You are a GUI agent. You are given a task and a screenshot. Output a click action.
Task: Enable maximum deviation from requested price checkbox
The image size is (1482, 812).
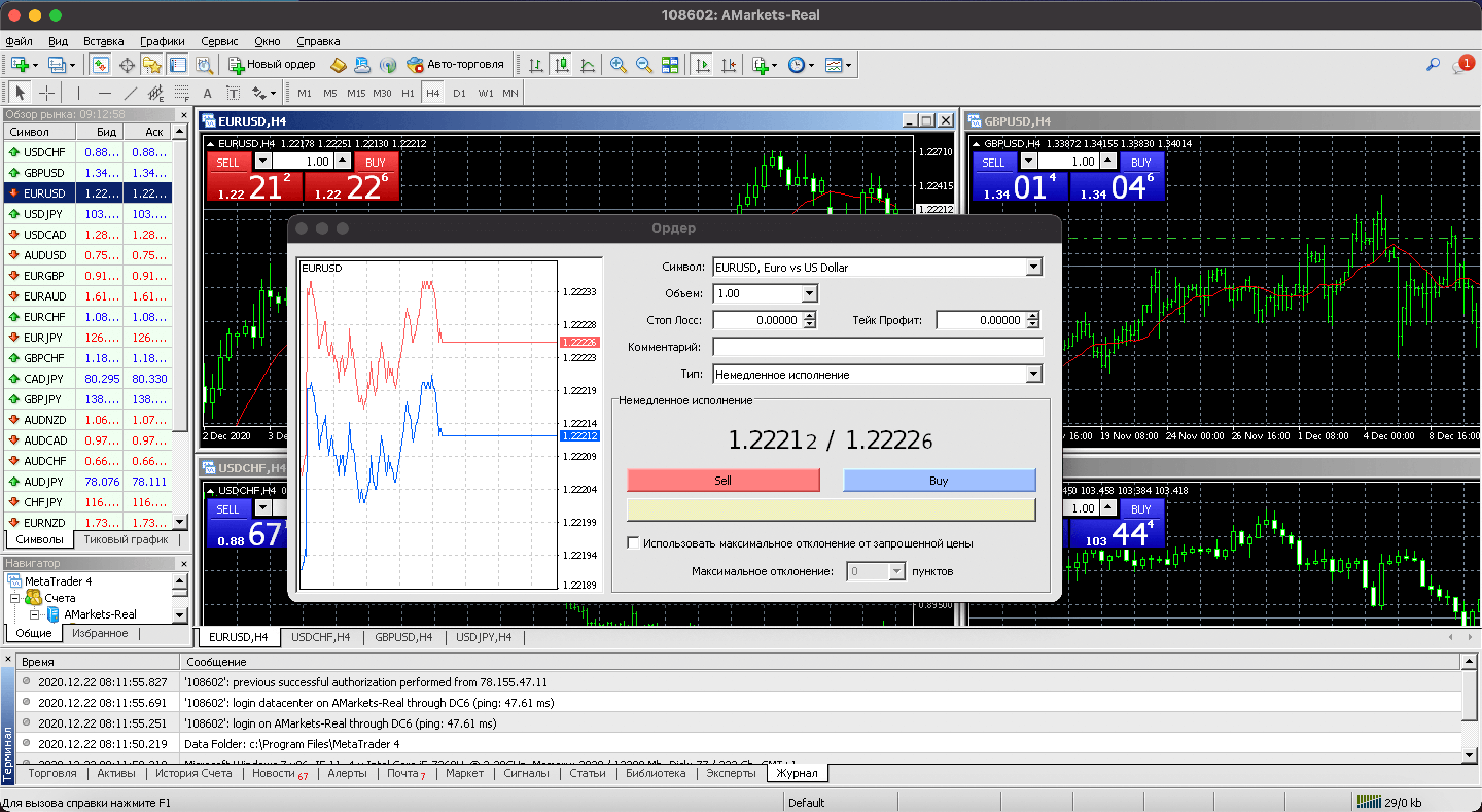(x=633, y=543)
